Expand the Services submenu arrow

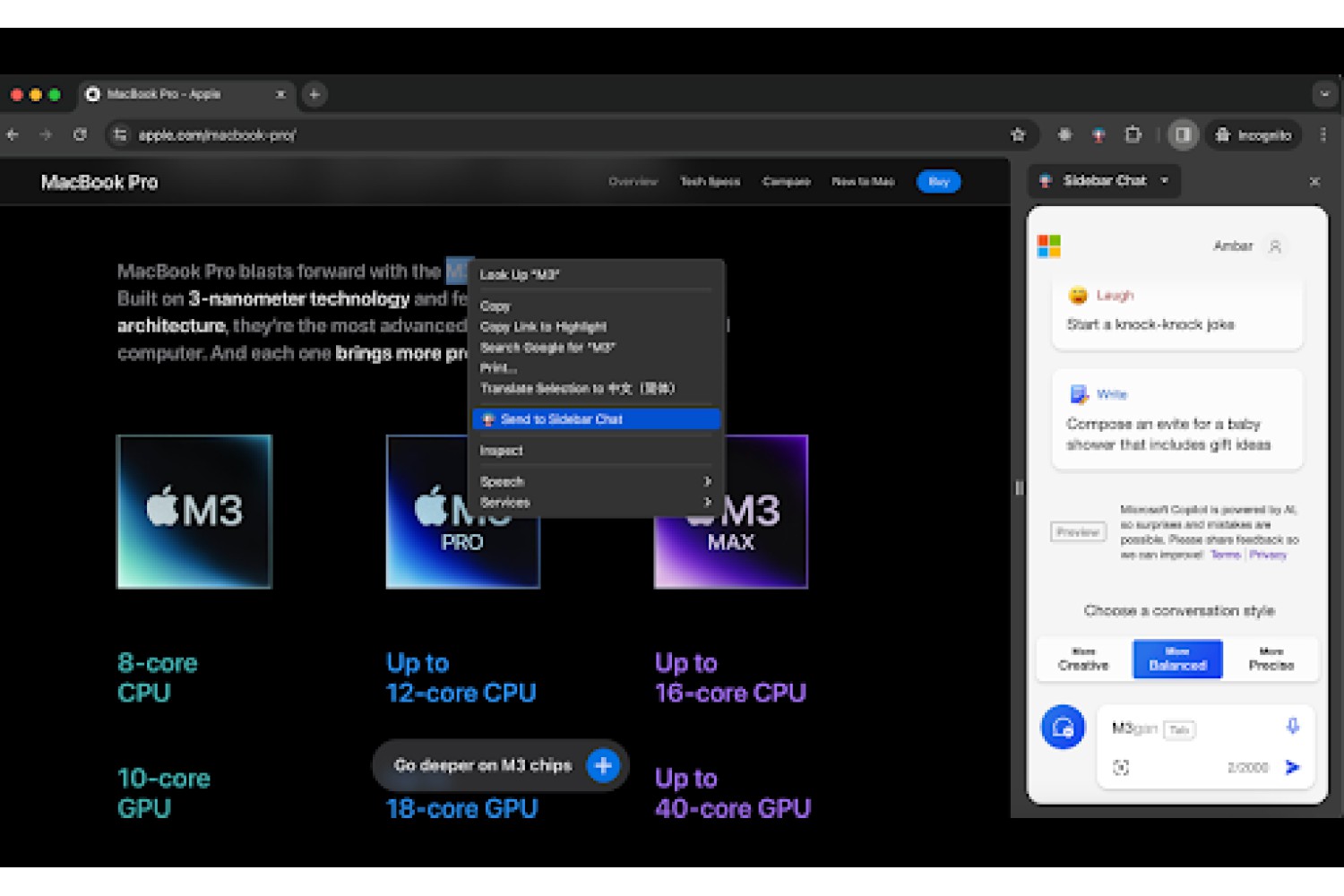707,503
